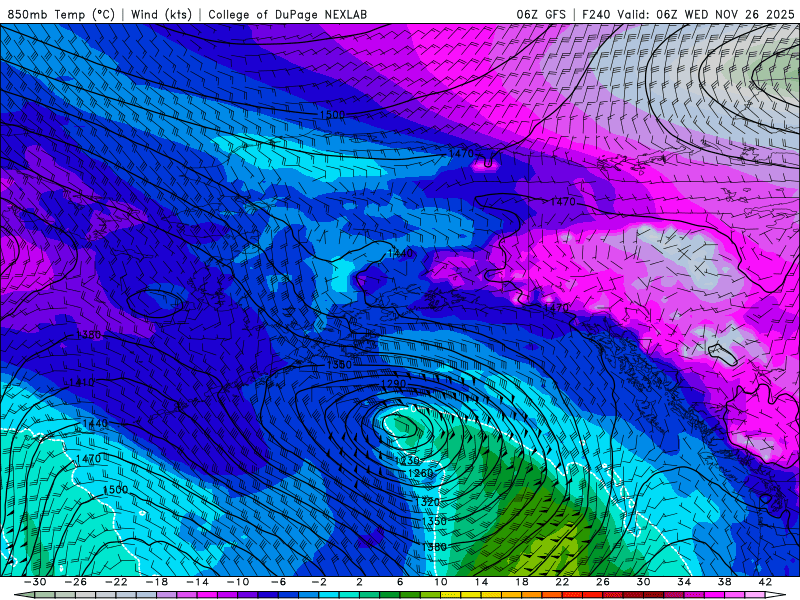This screenshot has width=800, height=600.
Task: Click the 1290 height contour label
Action: pos(393,384)
